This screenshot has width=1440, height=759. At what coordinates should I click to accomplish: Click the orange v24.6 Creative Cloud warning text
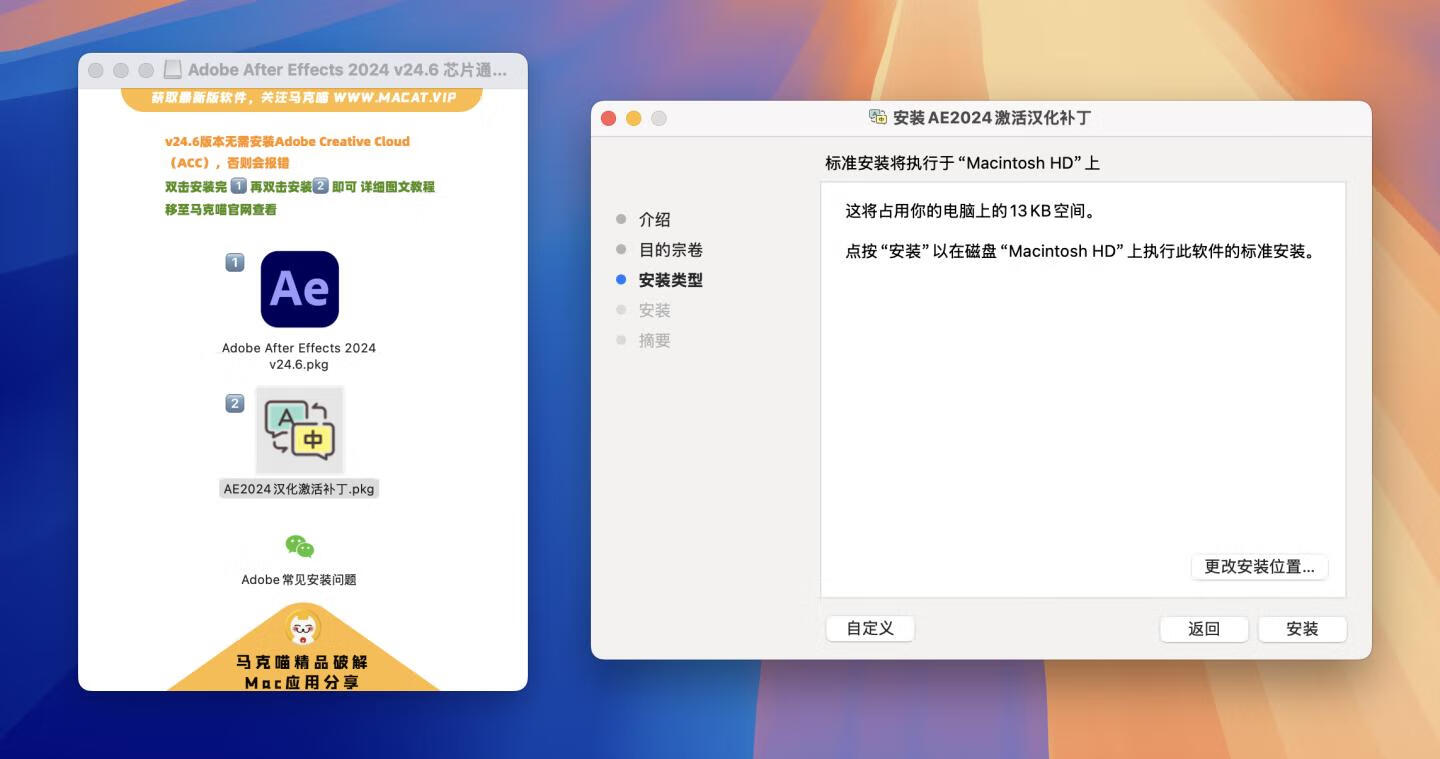pos(287,152)
